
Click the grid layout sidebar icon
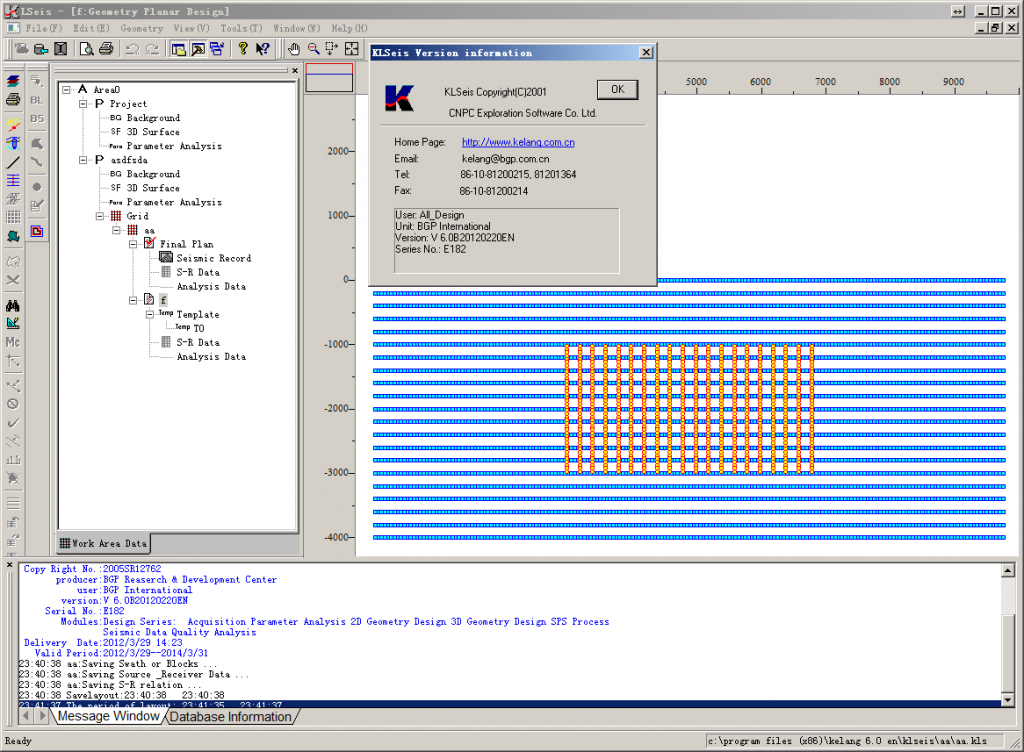coord(13,217)
